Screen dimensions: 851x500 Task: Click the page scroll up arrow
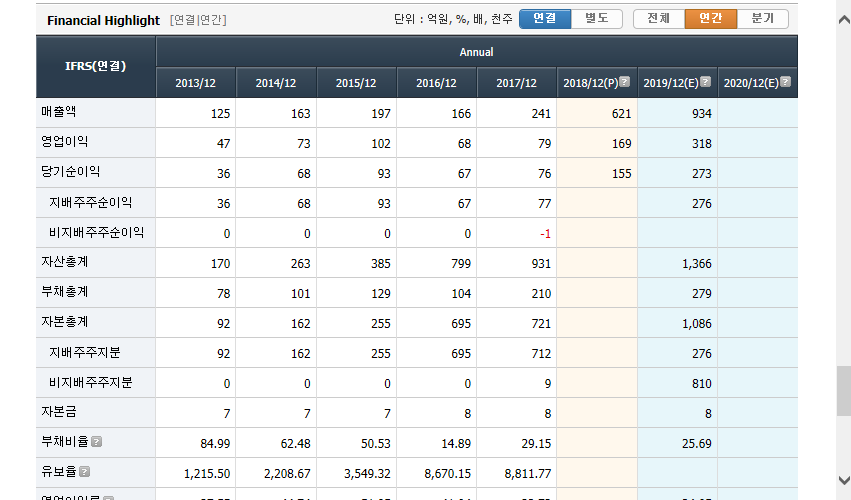coord(843,20)
